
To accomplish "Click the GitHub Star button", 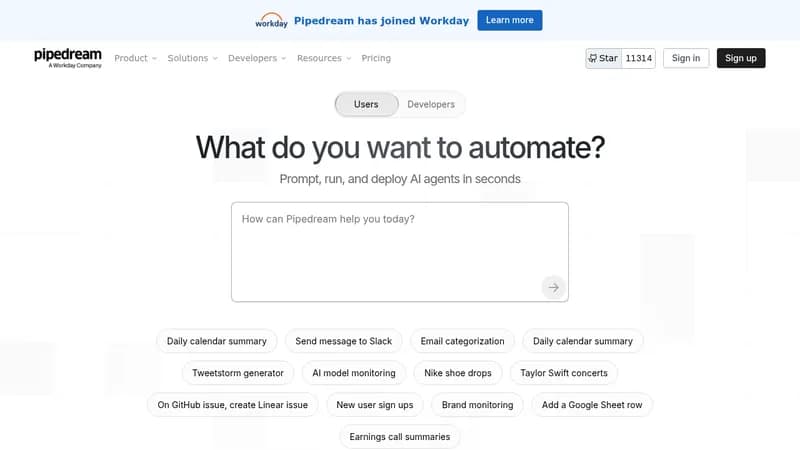I will point(604,58).
